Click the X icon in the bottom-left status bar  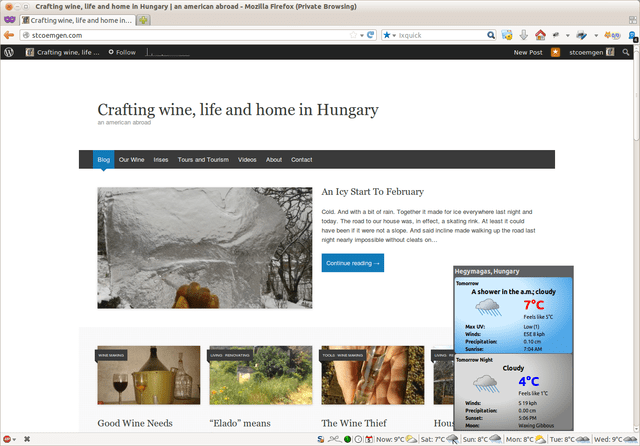point(27,439)
